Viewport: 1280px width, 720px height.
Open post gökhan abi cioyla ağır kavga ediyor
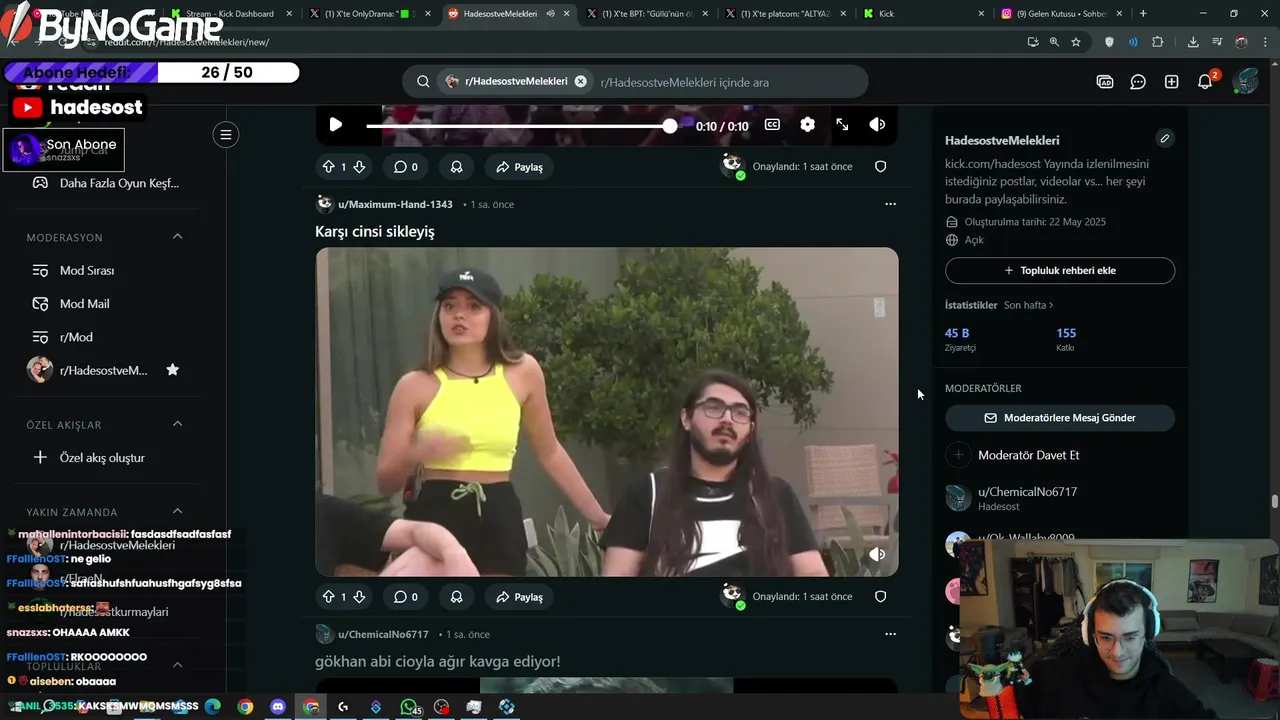(438, 661)
